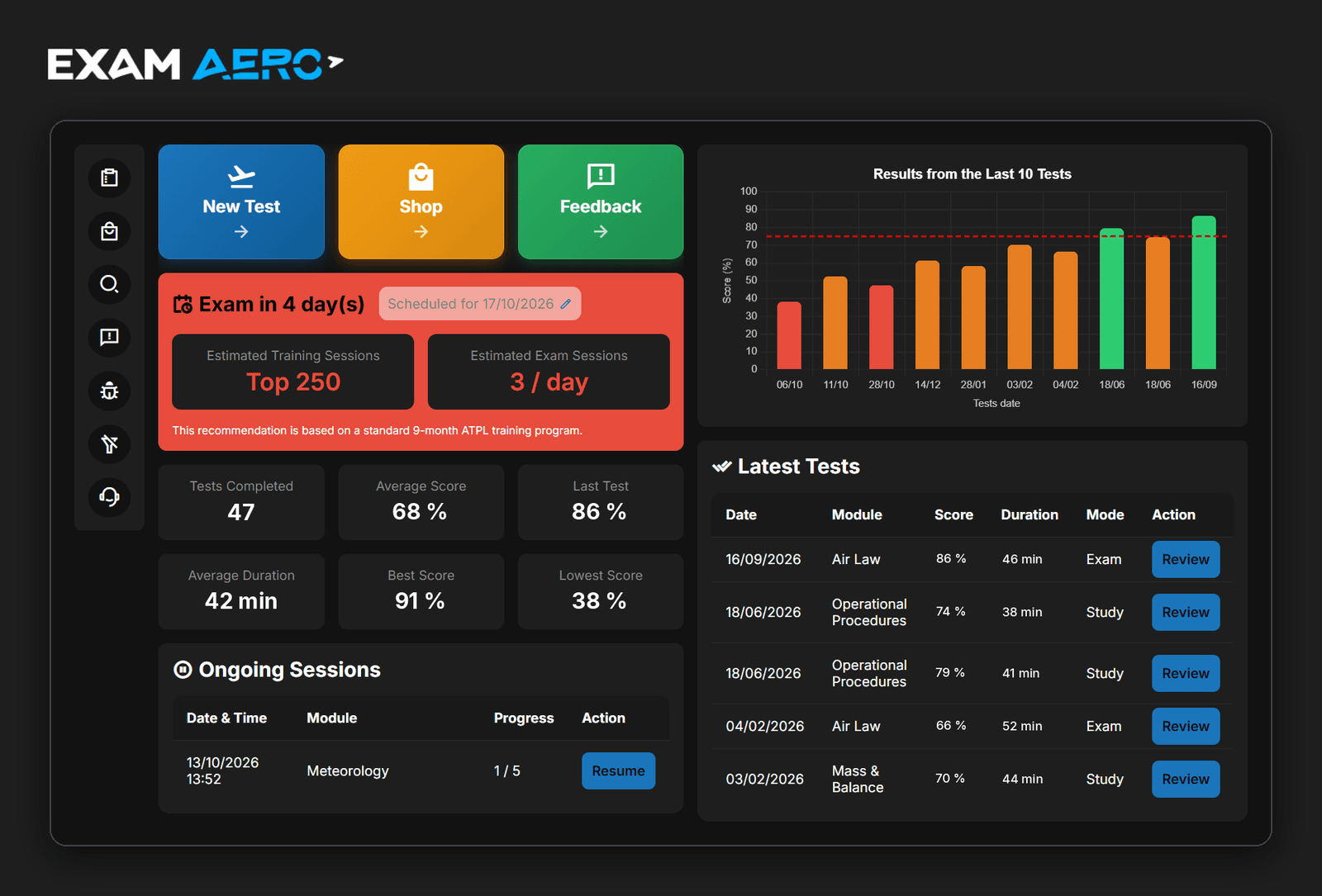Click the exclamation bubble icon on Feedback card
This screenshot has height=896, width=1322.
click(x=601, y=176)
